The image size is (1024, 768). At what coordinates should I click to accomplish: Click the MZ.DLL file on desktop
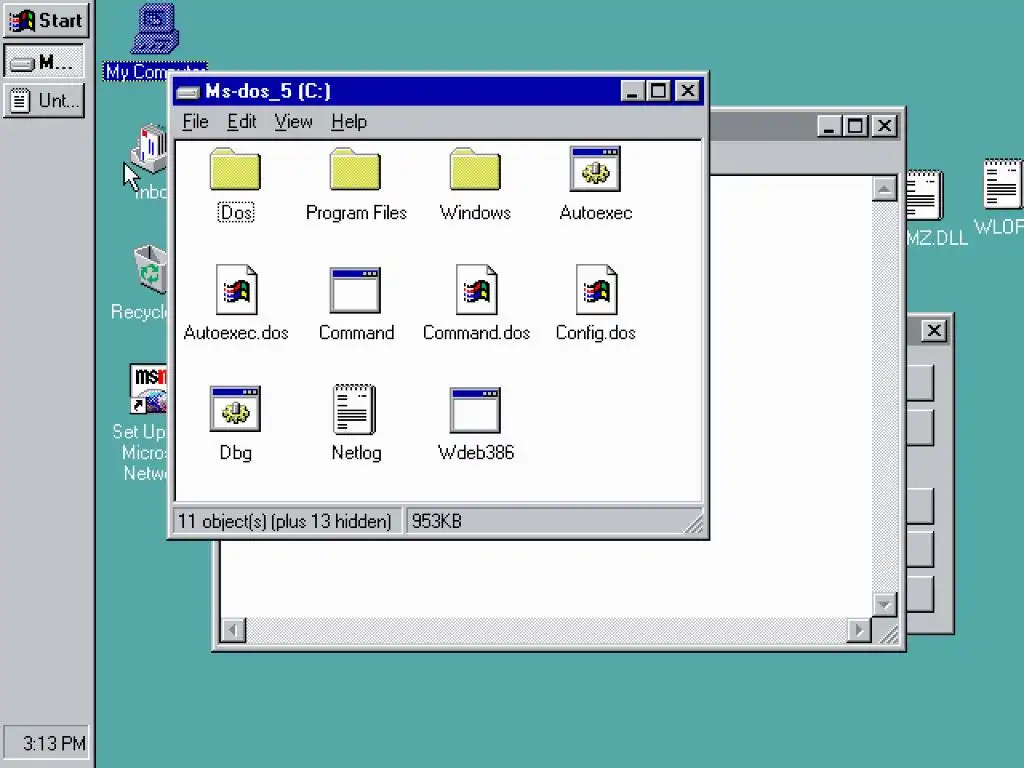(924, 196)
